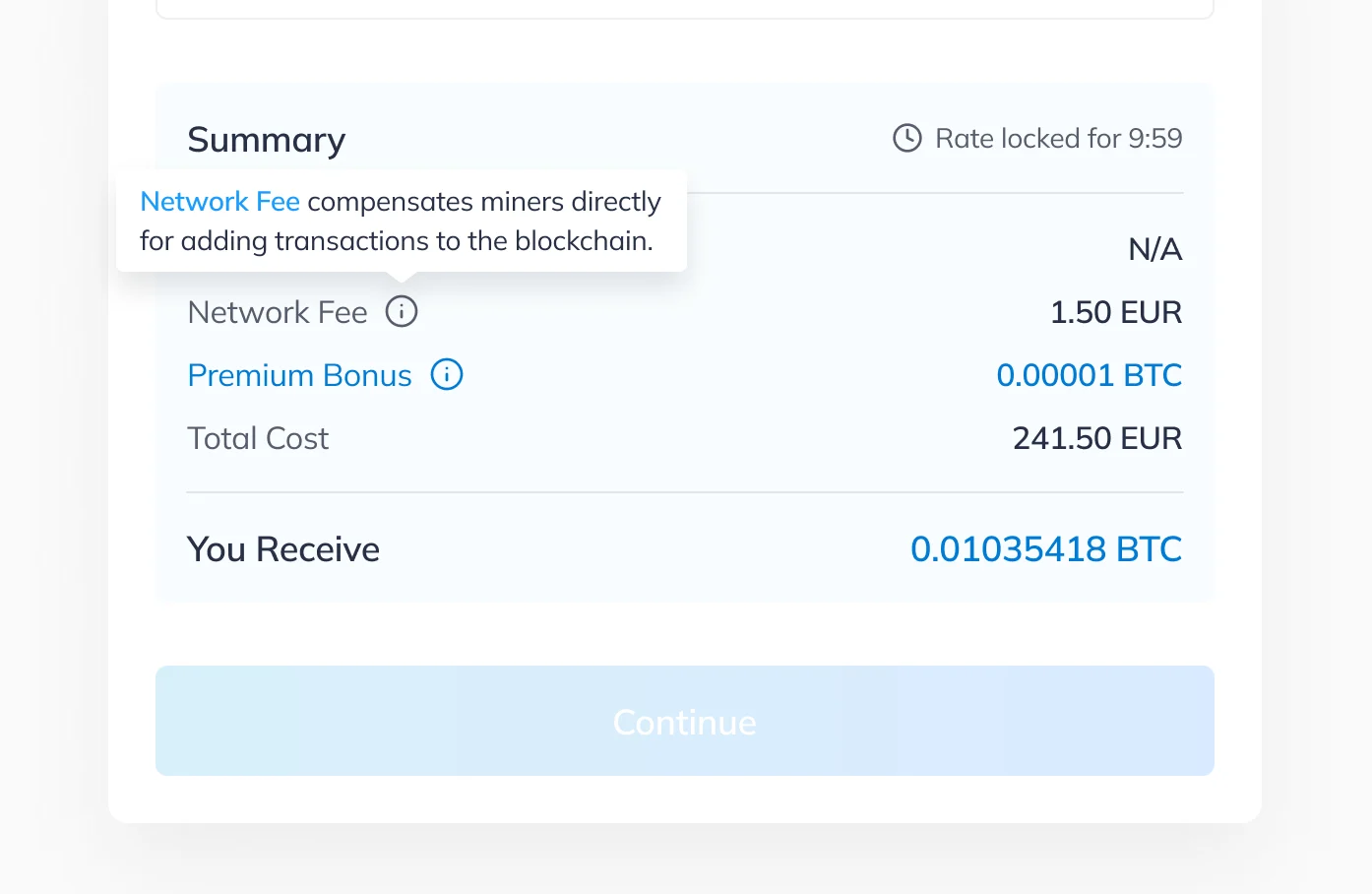Image resolution: width=1372 pixels, height=894 pixels.
Task: Click the 0.00001 BTC bonus value
Action: coord(1090,375)
